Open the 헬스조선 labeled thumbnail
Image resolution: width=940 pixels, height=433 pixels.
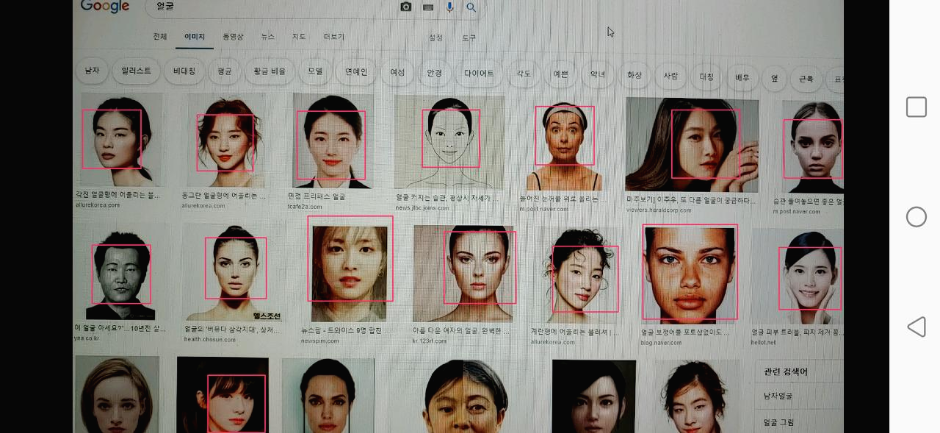[x=233, y=273]
